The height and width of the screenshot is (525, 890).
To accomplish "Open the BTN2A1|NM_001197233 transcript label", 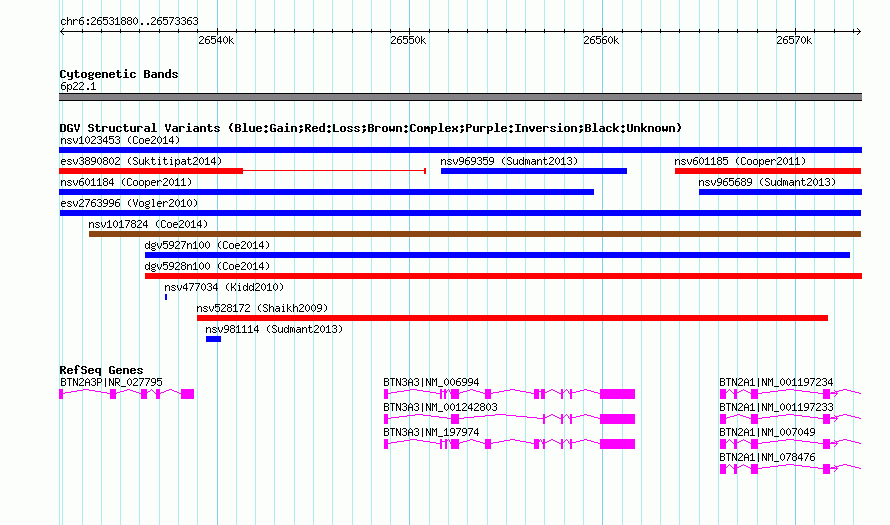I will pyautogui.click(x=776, y=408).
